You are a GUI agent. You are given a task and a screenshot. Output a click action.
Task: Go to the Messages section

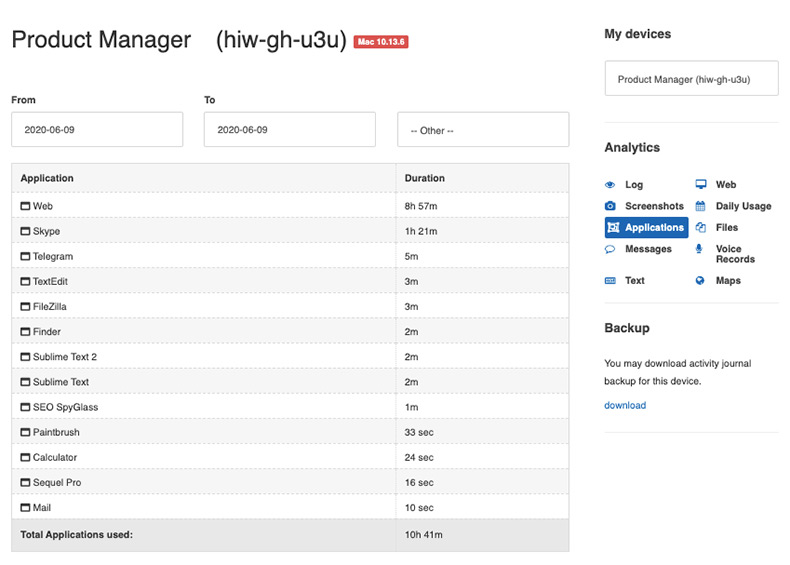coord(648,249)
